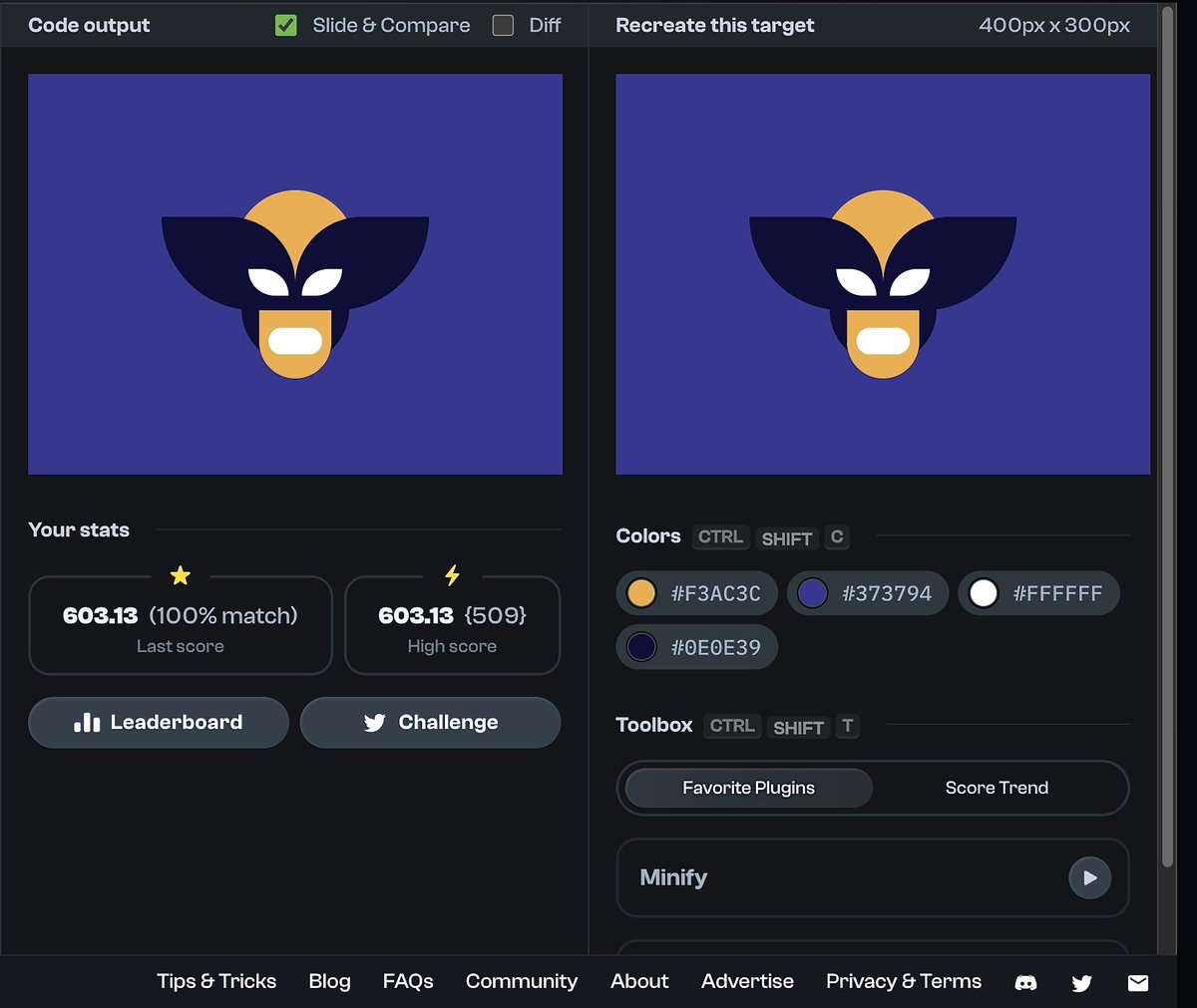The width and height of the screenshot is (1197, 1008).
Task: Open the Privacy & Terms link
Action: [904, 981]
